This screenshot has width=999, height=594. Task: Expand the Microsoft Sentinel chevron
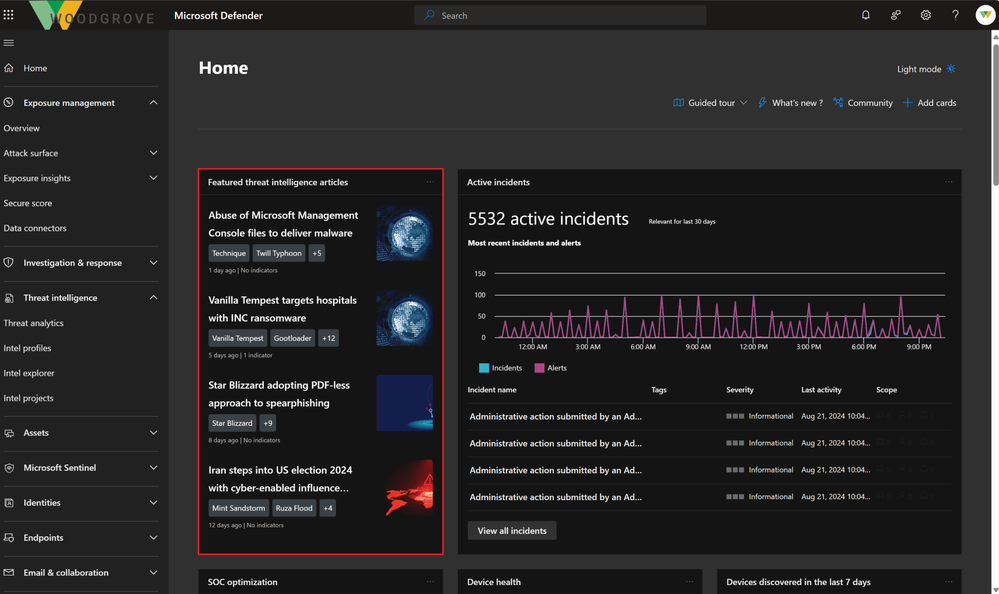[154, 467]
